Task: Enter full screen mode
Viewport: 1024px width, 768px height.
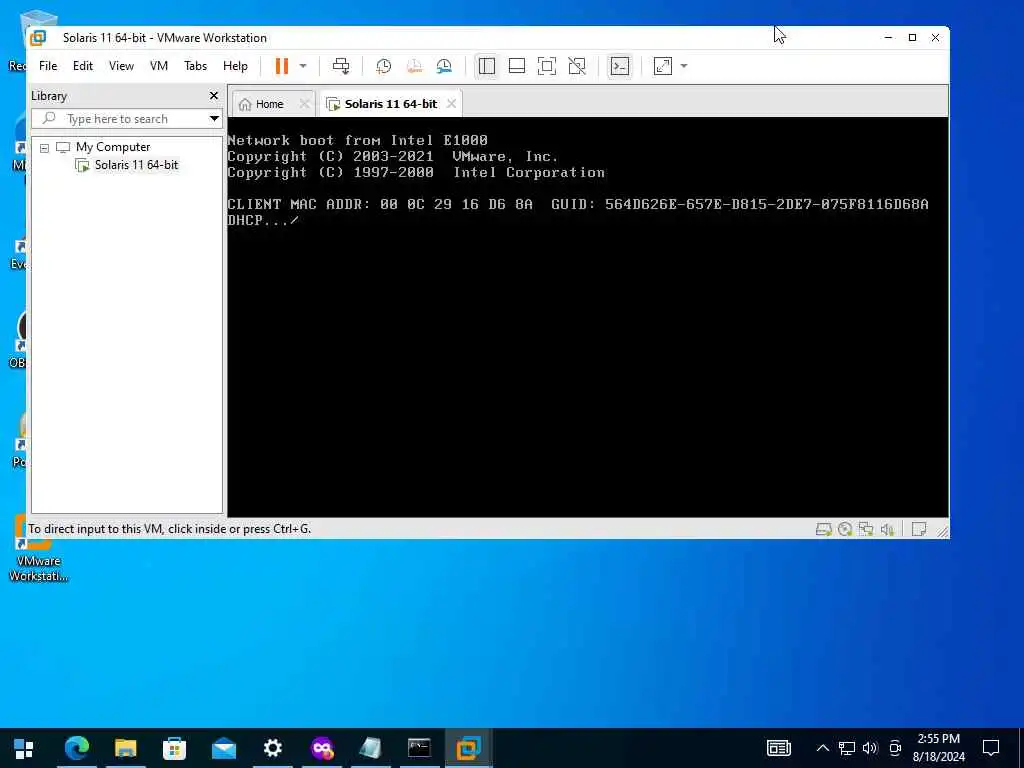Action: point(547,66)
